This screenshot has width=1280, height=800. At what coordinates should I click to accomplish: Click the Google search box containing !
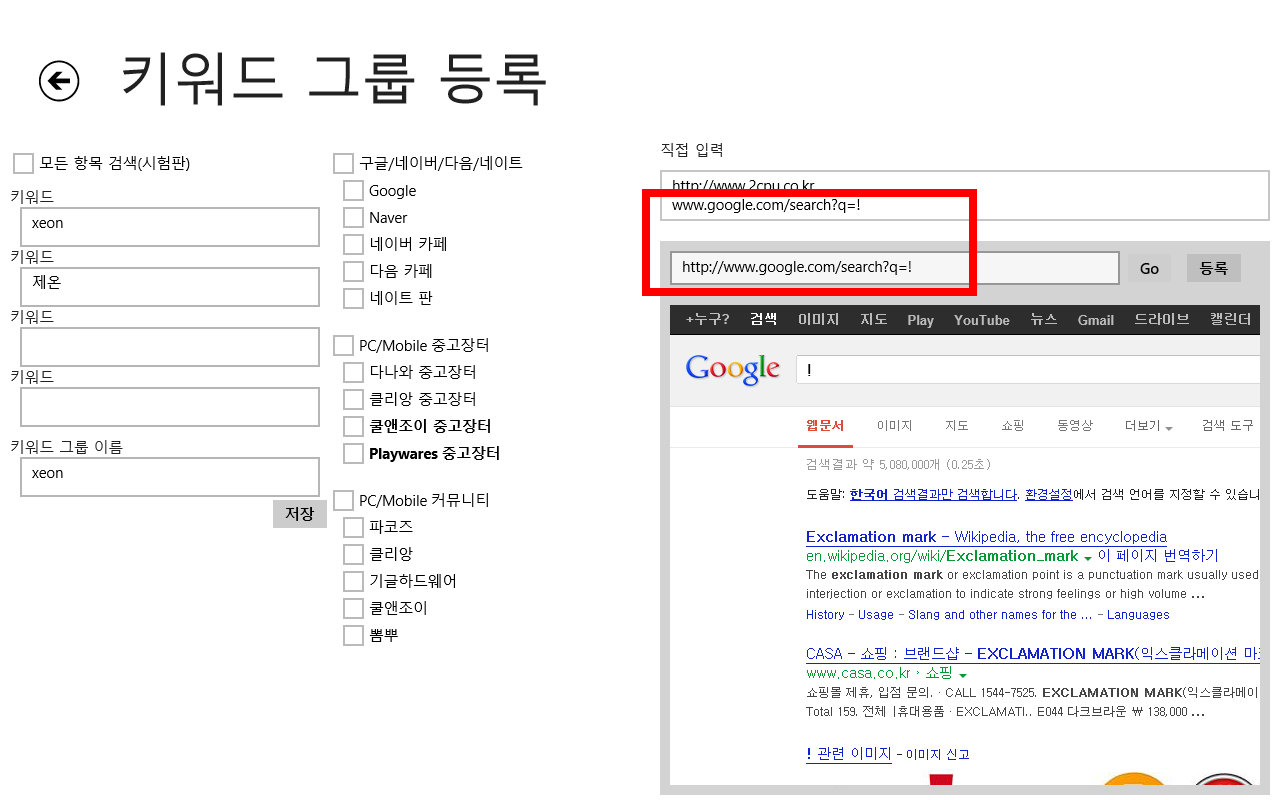1028,370
